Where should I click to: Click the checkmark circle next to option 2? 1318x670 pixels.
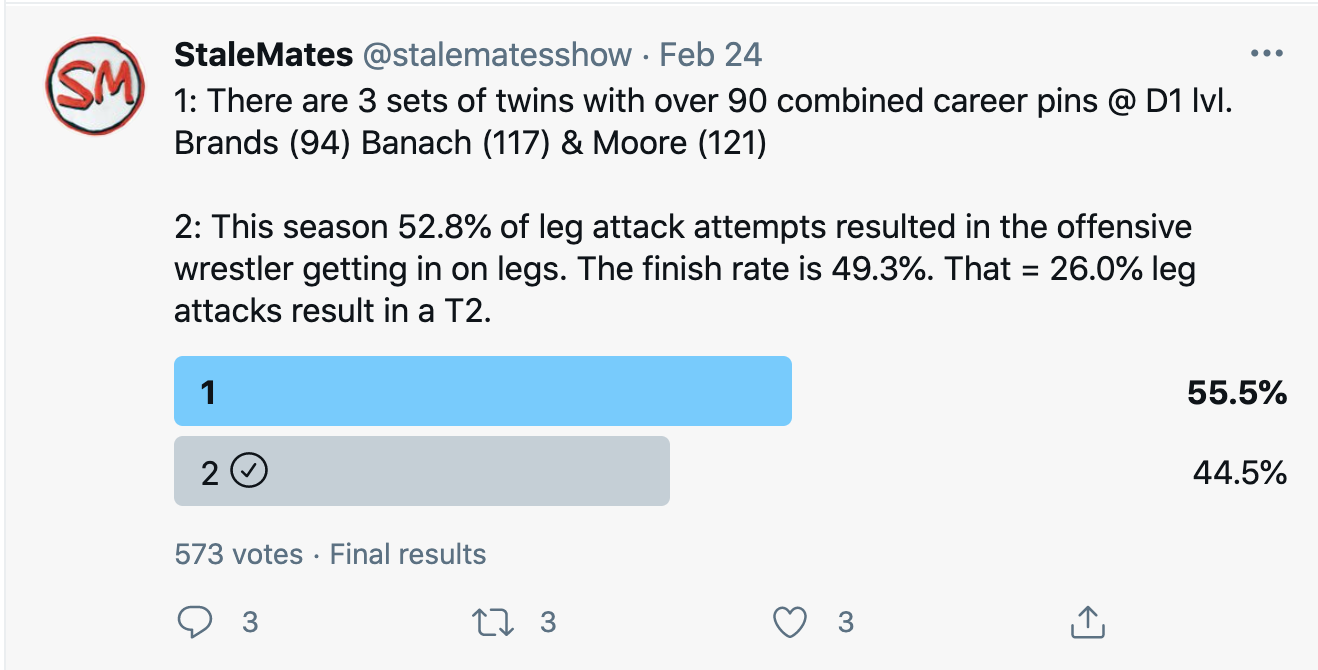(248, 471)
